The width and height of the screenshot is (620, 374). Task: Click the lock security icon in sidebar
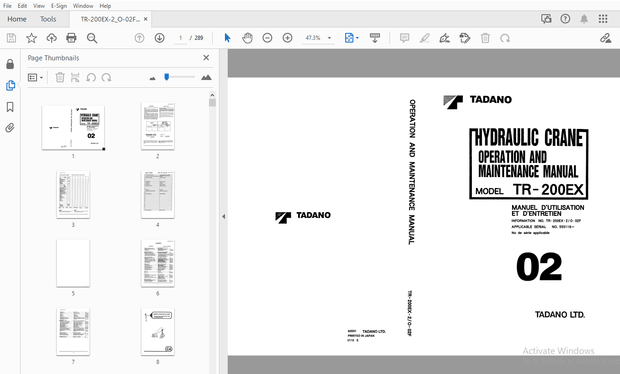10,64
